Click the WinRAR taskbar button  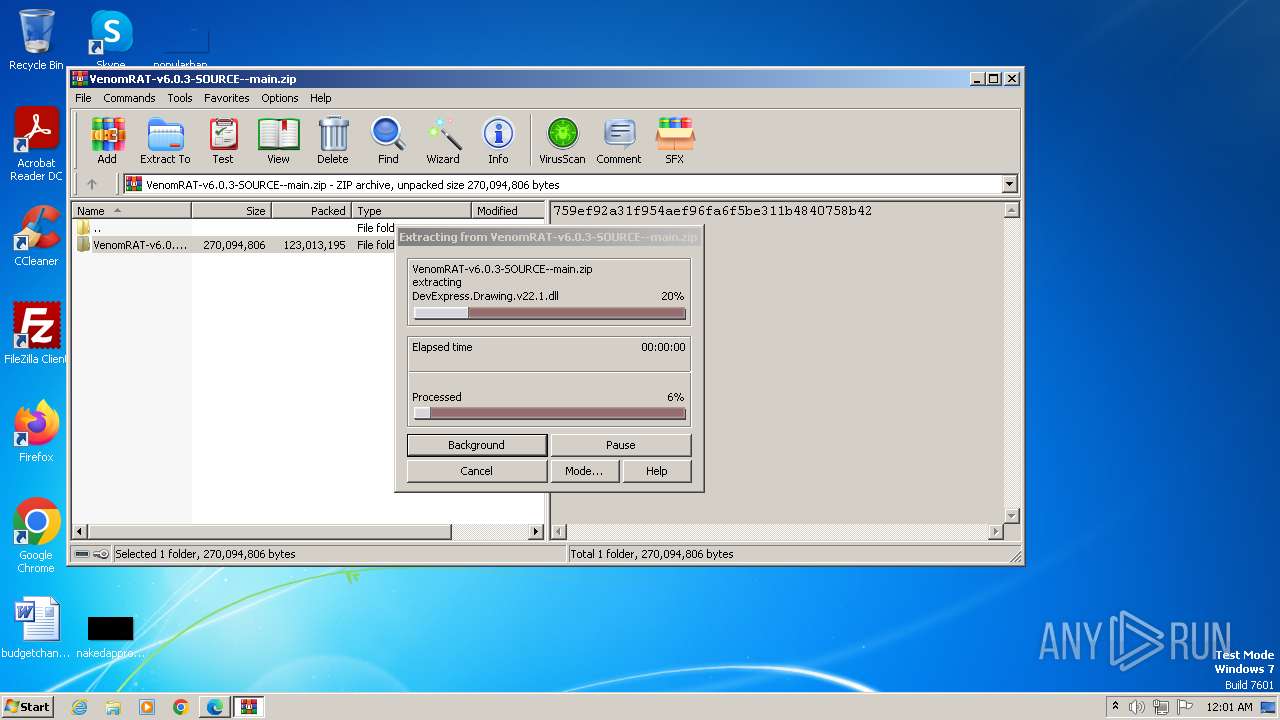click(248, 707)
